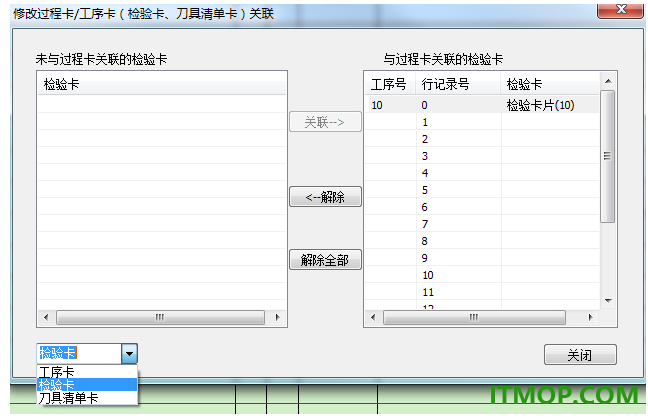Click the right table scroll right arrow
This screenshot has height=418, width=648.
(x=591, y=317)
